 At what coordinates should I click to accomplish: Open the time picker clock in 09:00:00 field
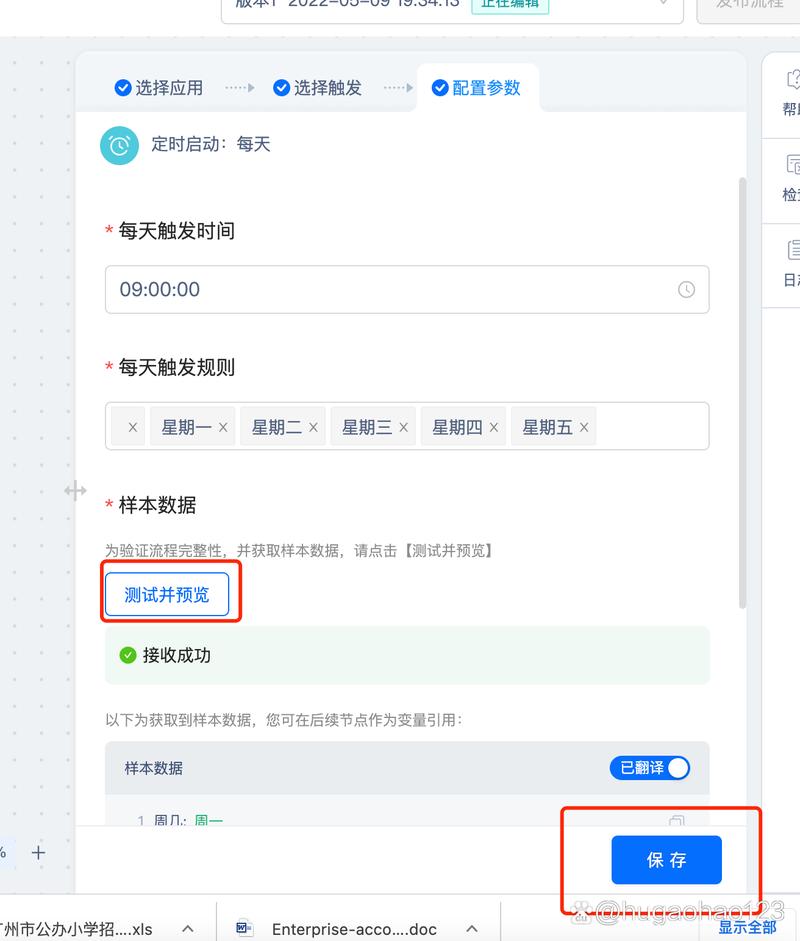(686, 289)
